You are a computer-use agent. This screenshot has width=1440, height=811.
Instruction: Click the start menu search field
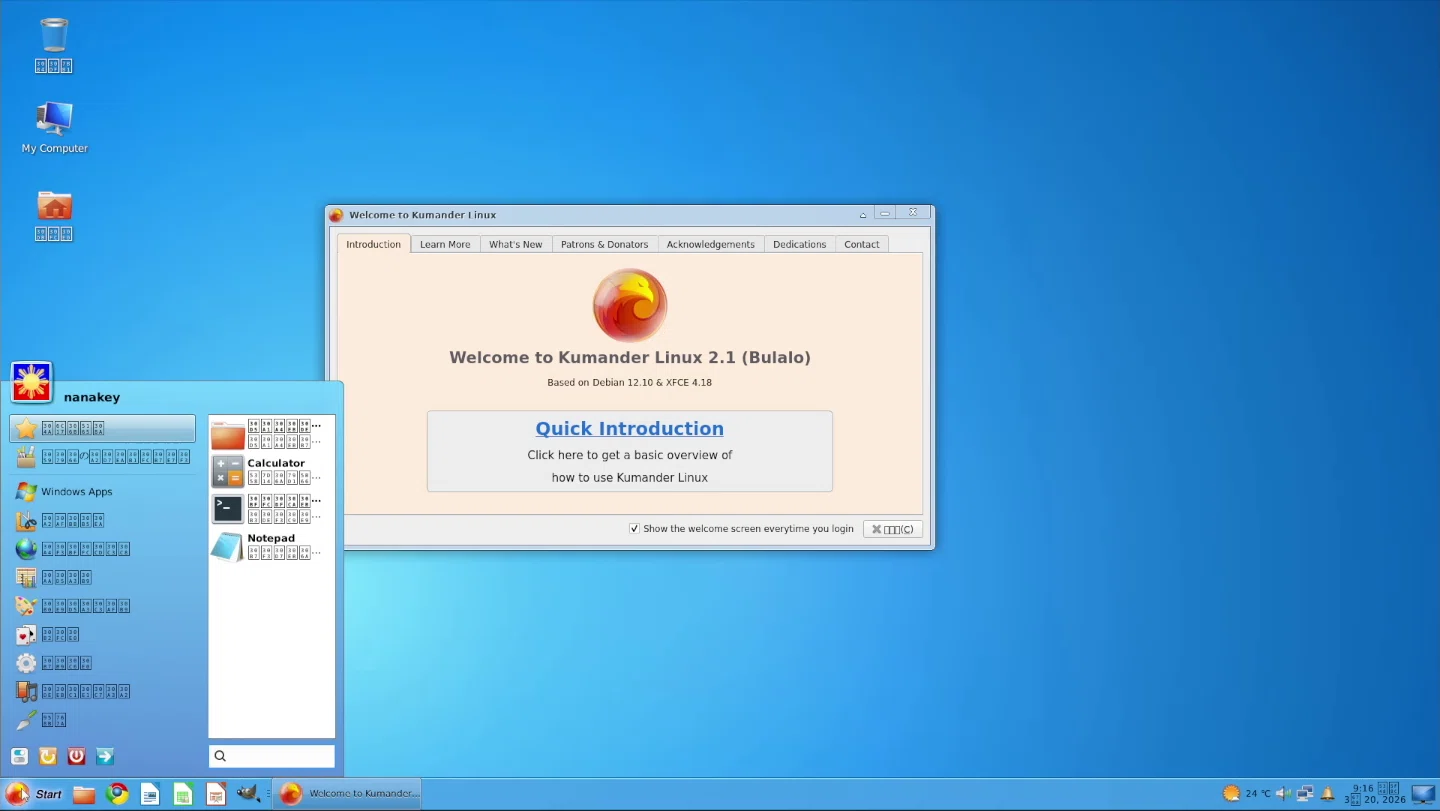pyautogui.click(x=271, y=756)
